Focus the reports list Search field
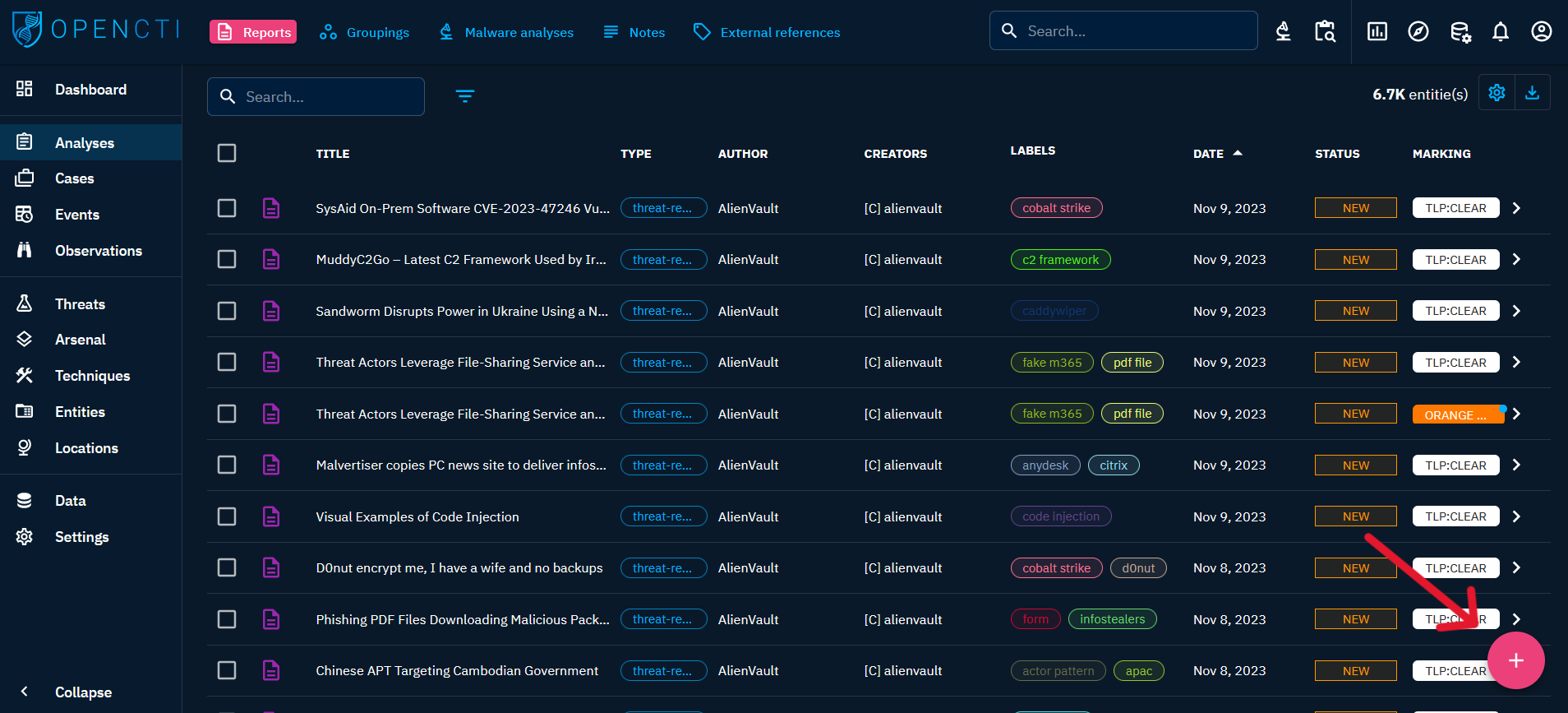Viewport: 1568px width, 713px height. 316,96
